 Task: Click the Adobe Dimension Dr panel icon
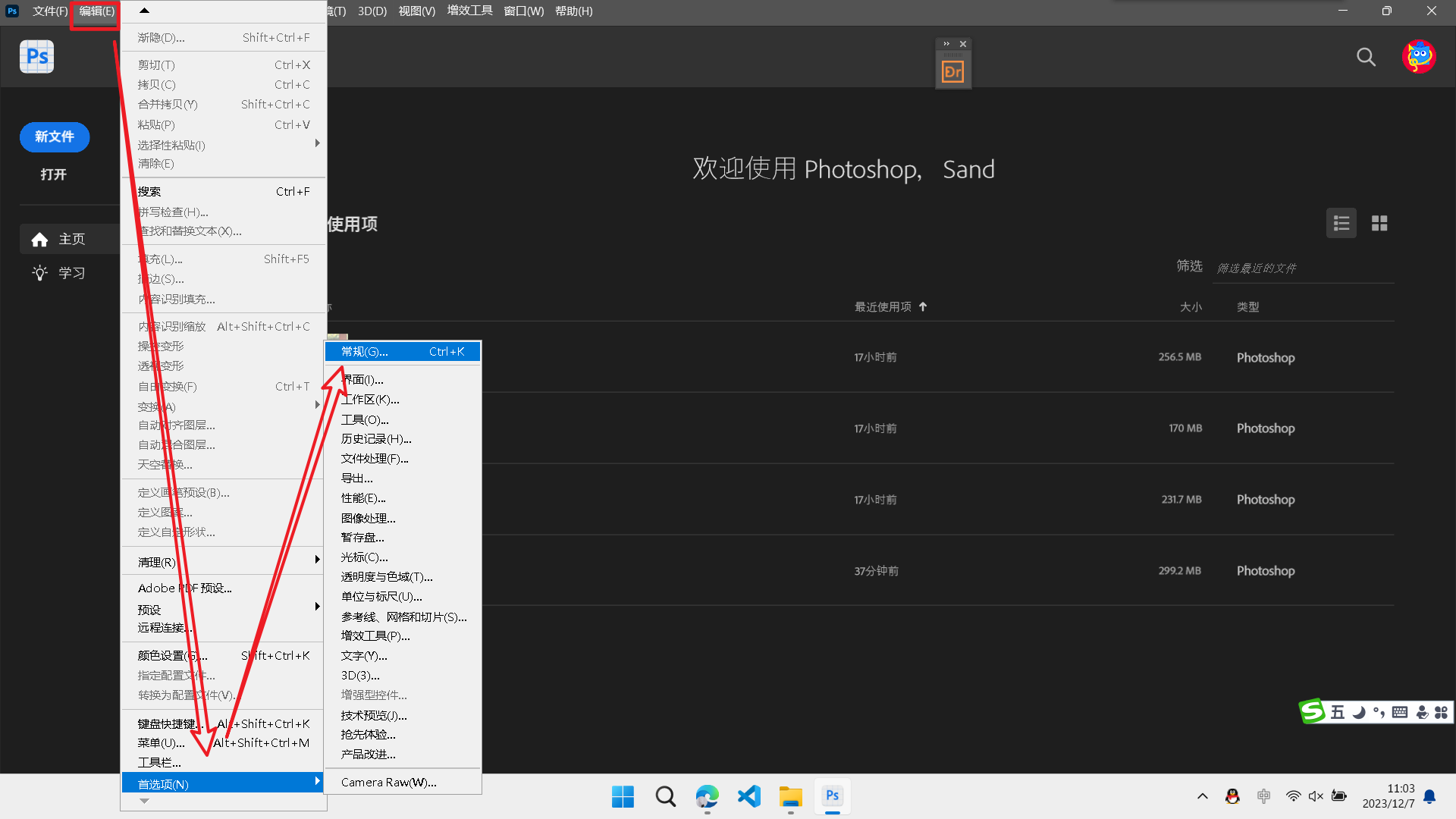[x=952, y=72]
